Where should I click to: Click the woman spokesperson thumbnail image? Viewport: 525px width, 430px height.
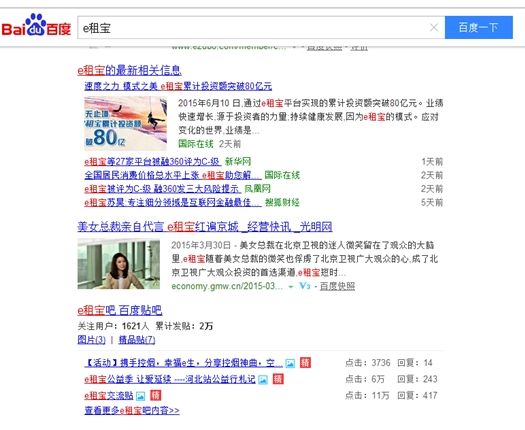[119, 264]
